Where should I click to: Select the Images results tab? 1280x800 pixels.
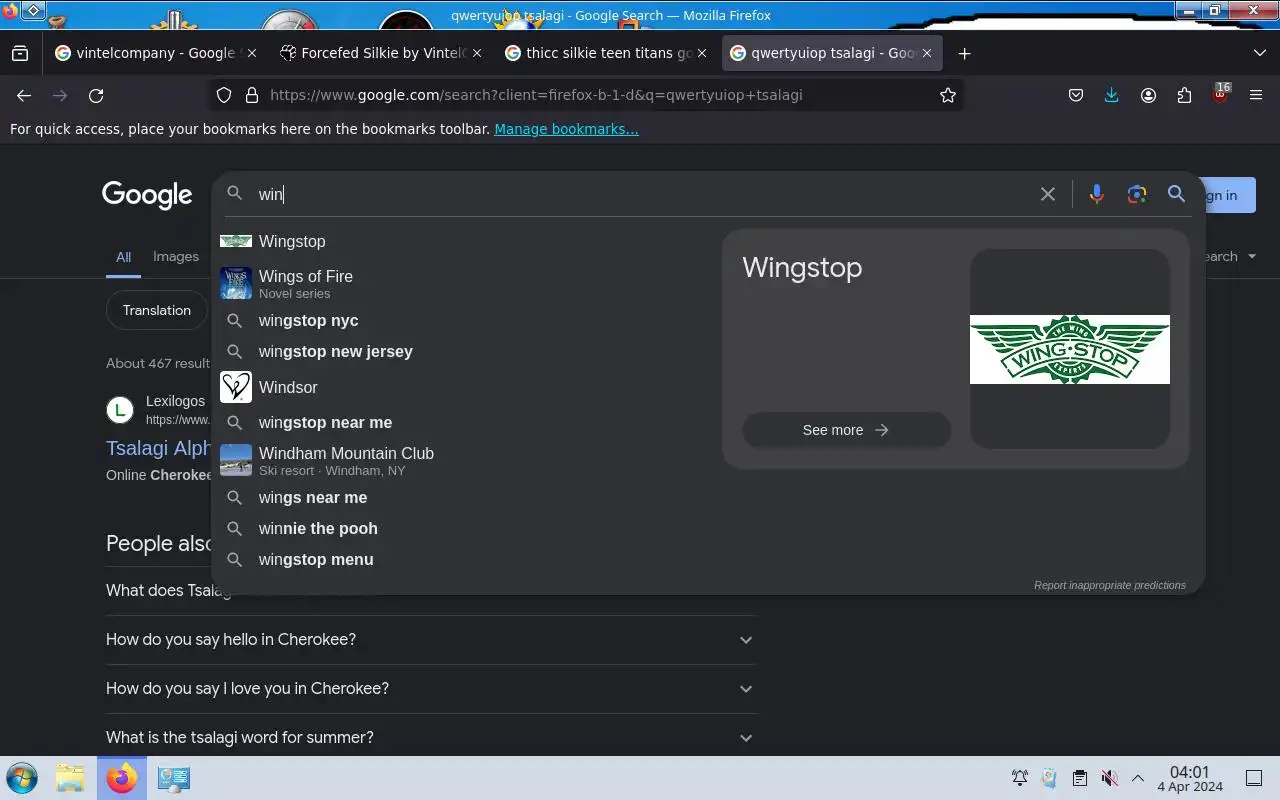(176, 257)
